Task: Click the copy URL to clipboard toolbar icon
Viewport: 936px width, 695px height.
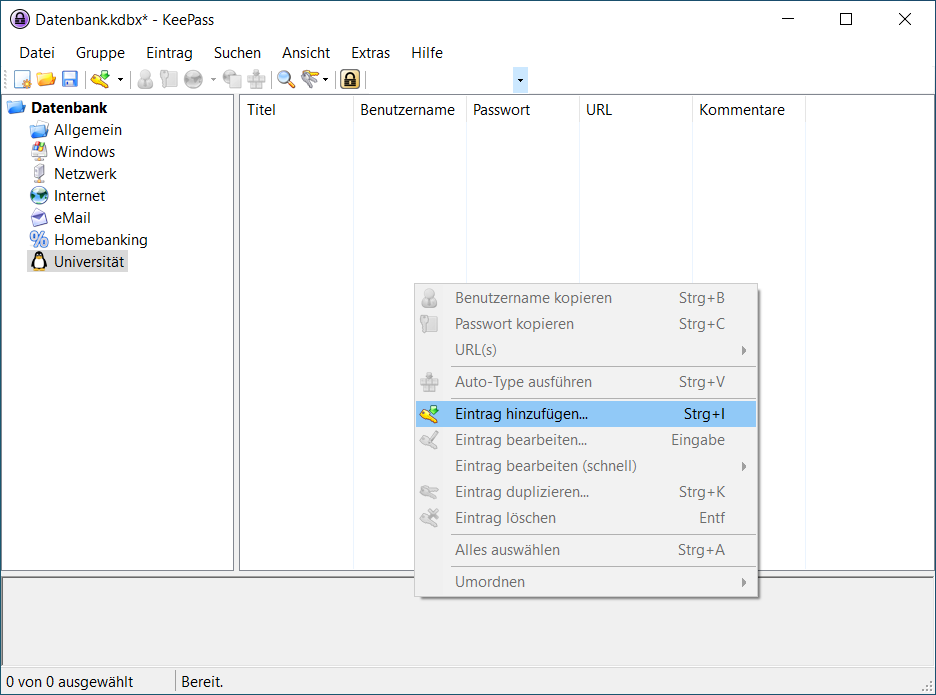Action: [x=232, y=79]
